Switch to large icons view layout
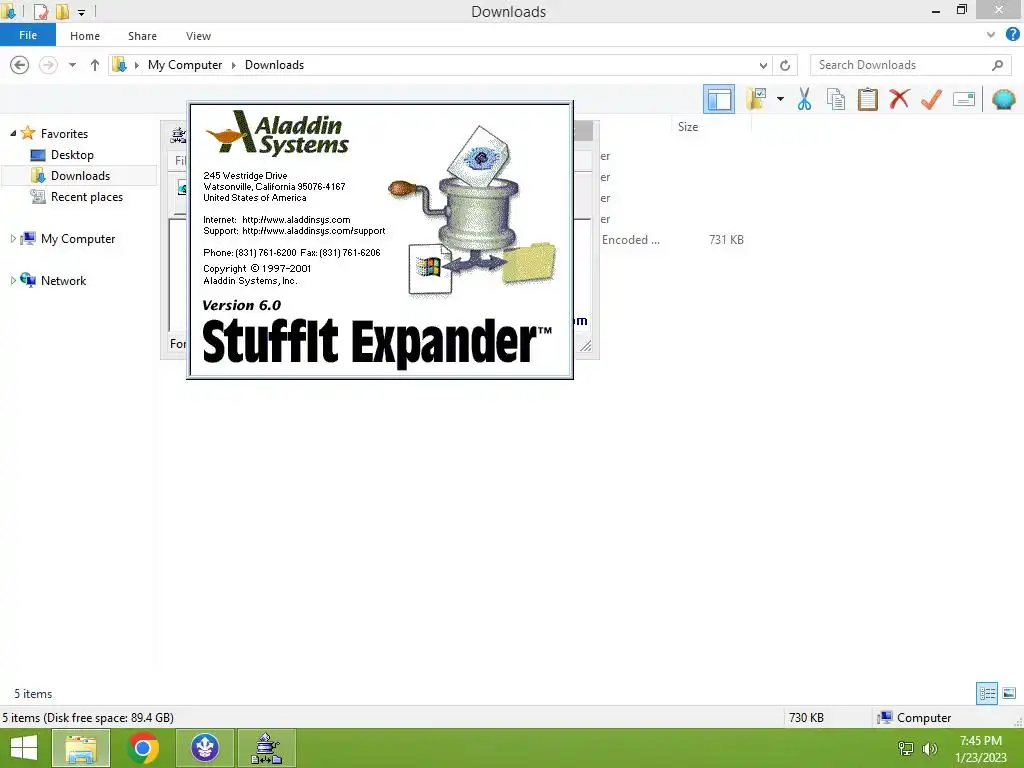 click(x=1009, y=693)
